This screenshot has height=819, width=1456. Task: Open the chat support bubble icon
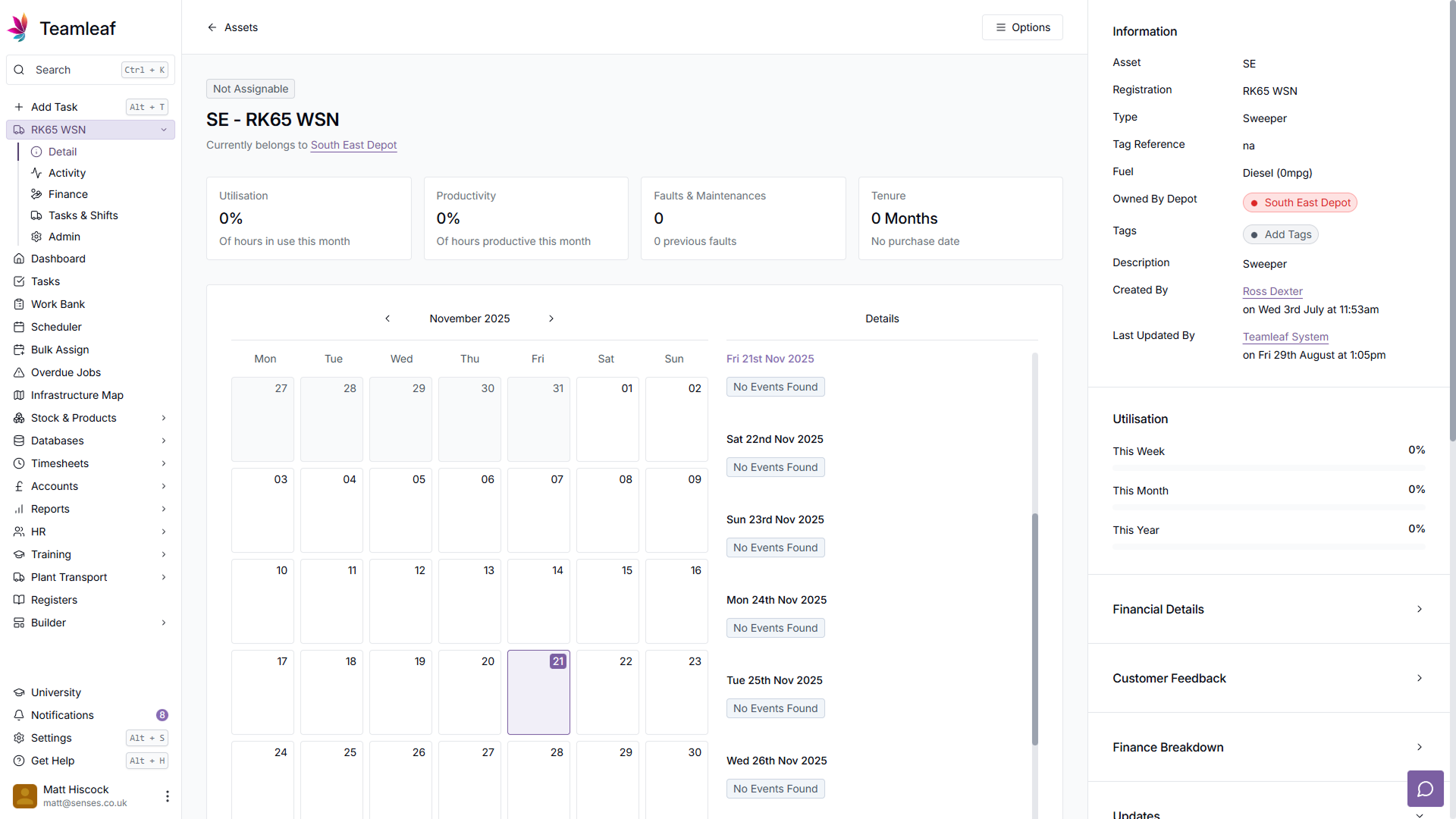(1425, 789)
